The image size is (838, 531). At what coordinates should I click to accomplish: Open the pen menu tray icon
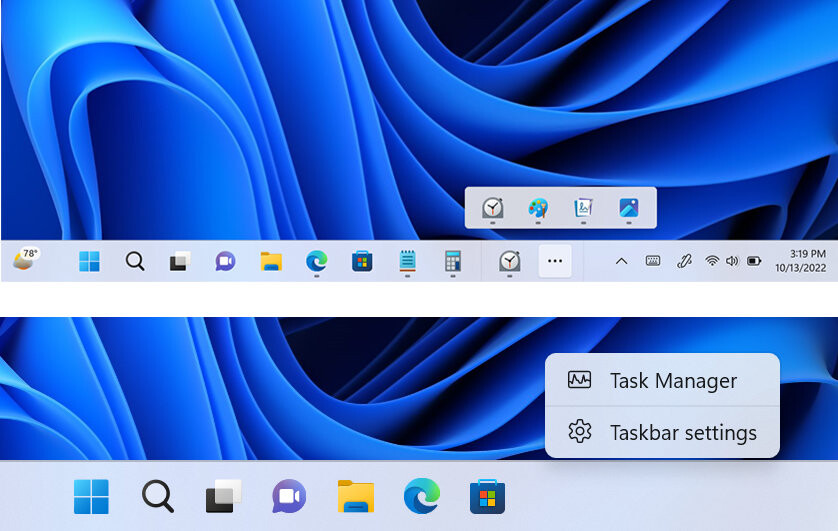pos(684,261)
